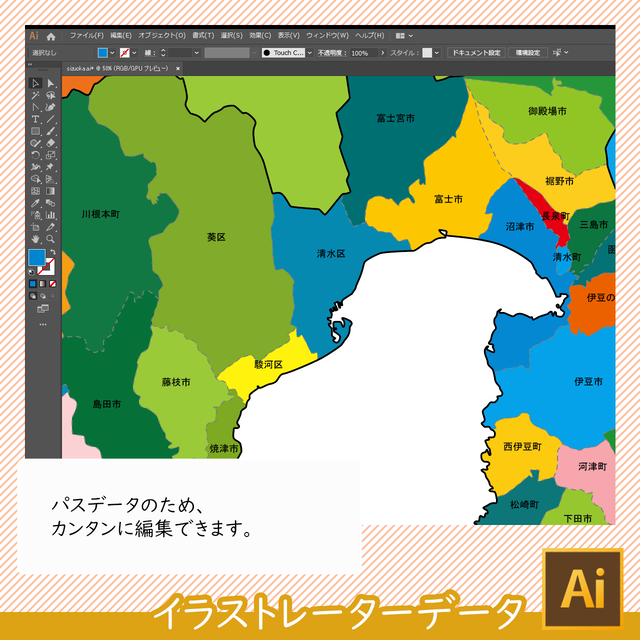This screenshot has height=640, width=640.
Task: Enable Draw Normal mode
Action: (x=33, y=296)
